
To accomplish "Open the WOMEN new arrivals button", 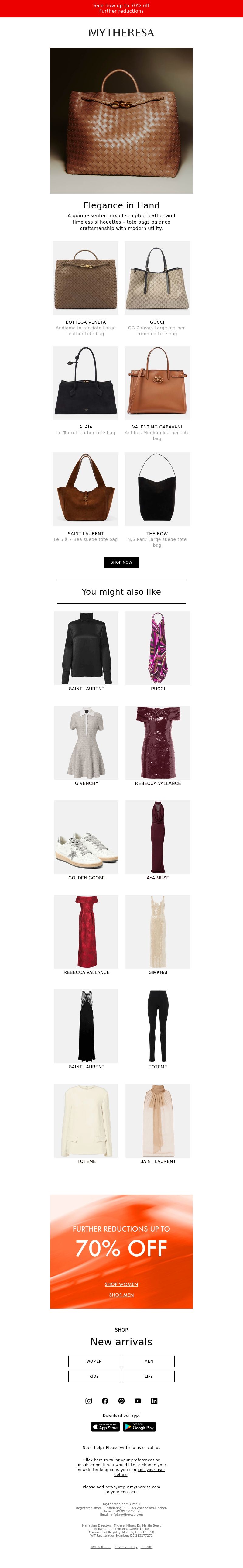I will [94, 1361].
